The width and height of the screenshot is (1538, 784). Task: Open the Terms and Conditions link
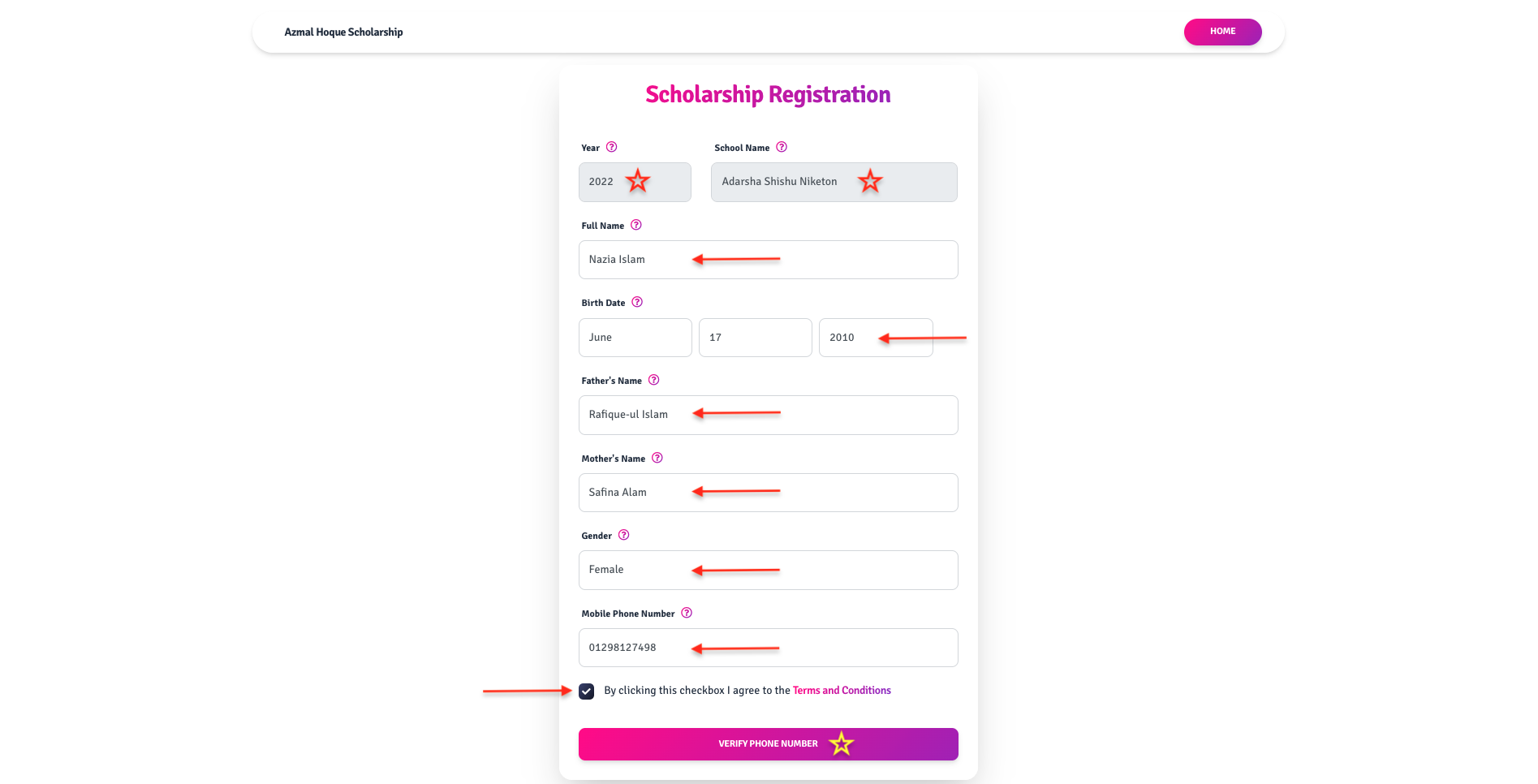[842, 691]
